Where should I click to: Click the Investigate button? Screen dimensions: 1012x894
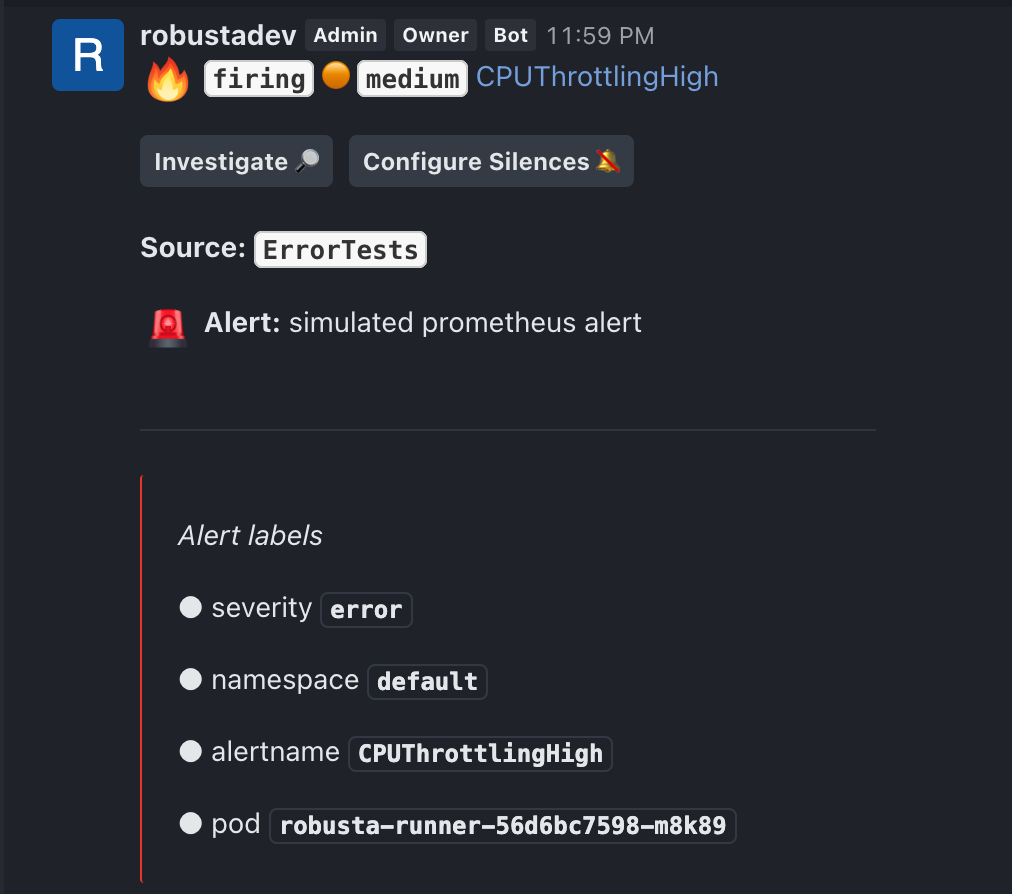click(x=236, y=161)
